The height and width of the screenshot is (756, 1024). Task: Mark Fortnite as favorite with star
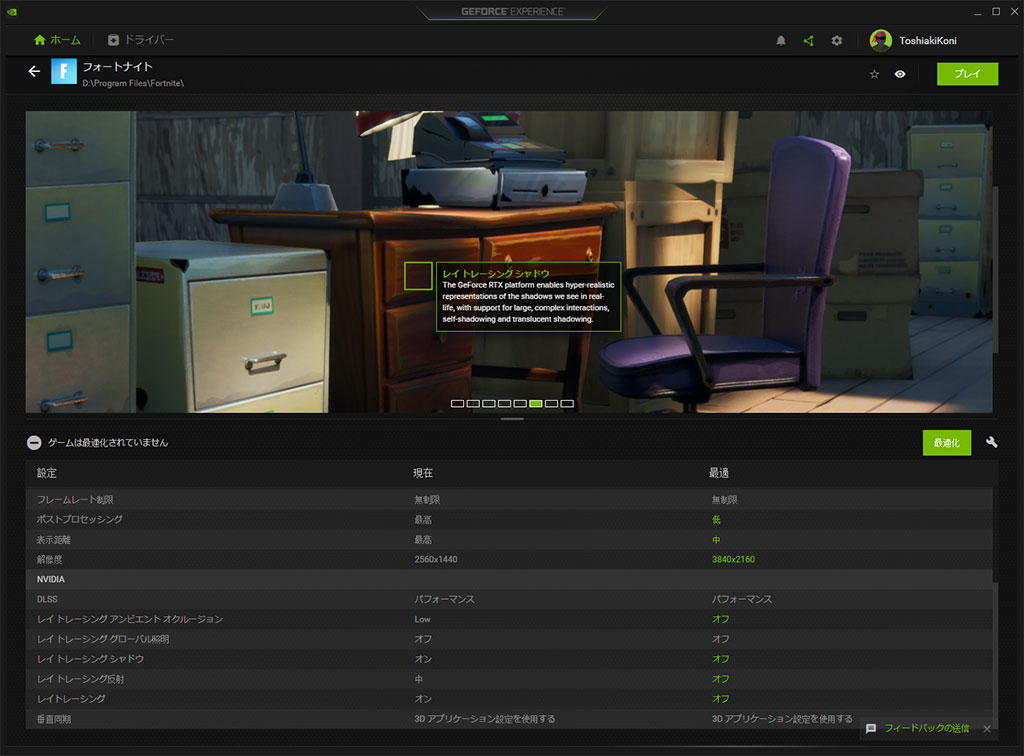pos(874,74)
